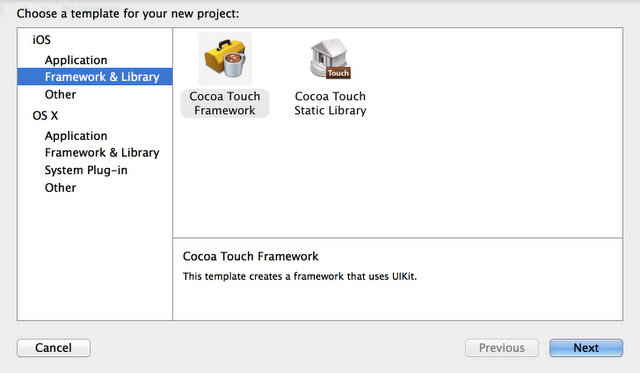Select the Cocoa Touch Static Library icon

(x=330, y=59)
